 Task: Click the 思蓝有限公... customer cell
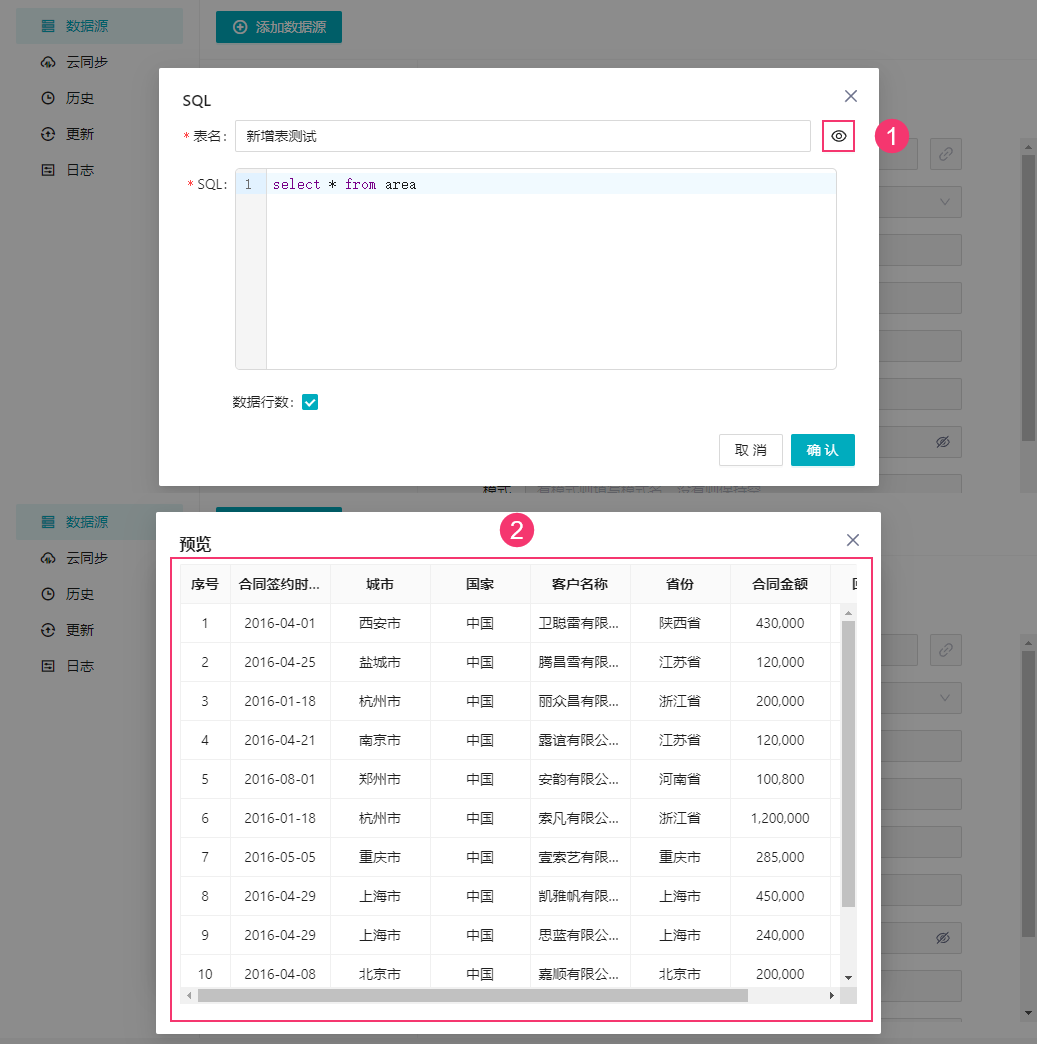coord(579,935)
